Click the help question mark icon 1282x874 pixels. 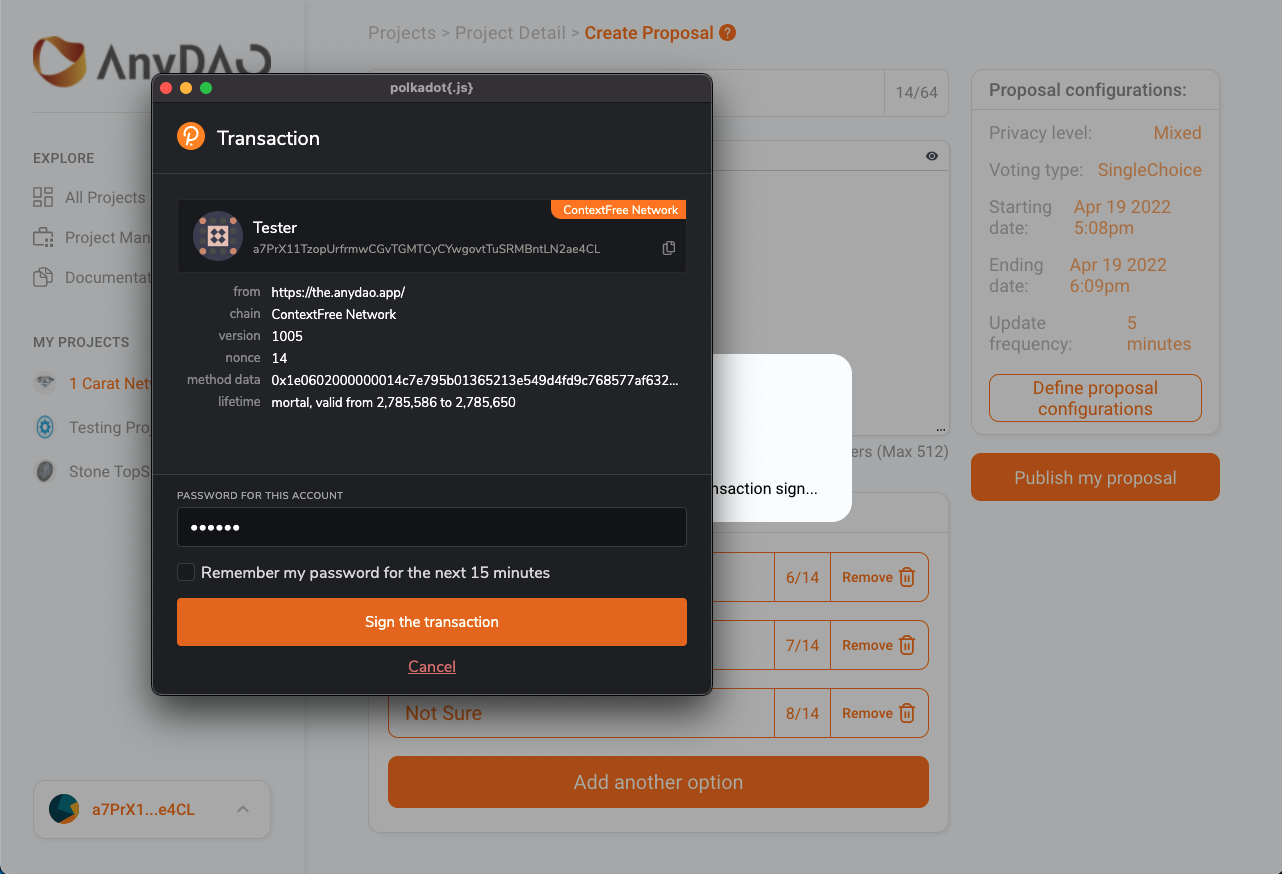pos(727,33)
